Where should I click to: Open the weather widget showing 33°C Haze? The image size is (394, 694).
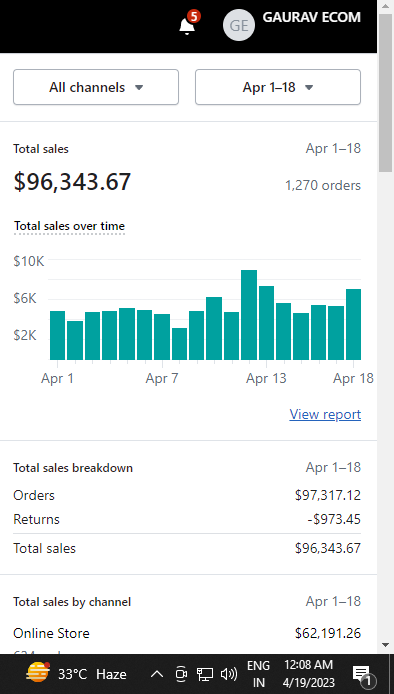76,674
